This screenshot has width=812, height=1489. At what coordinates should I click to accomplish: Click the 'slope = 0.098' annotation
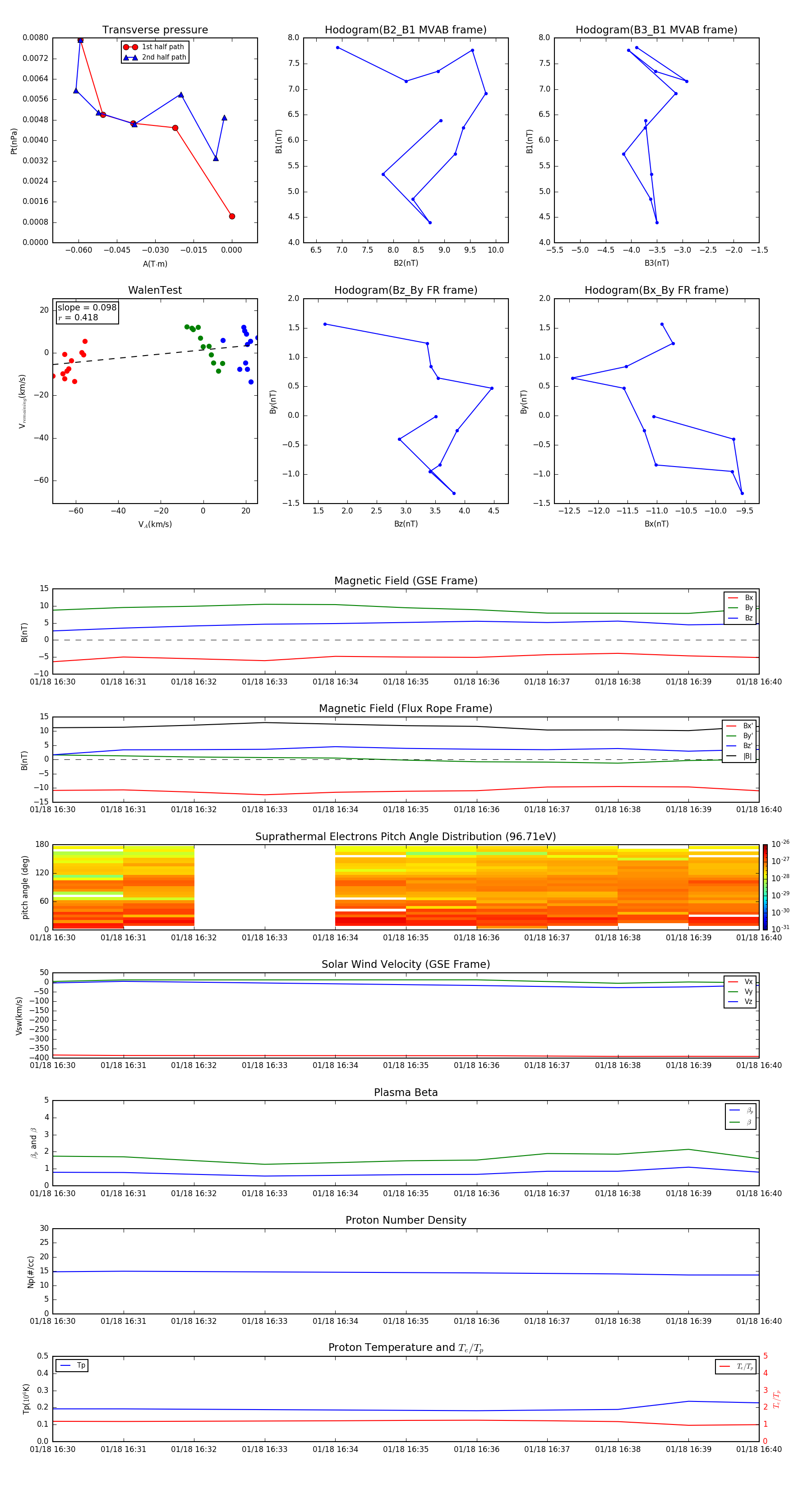tap(87, 308)
